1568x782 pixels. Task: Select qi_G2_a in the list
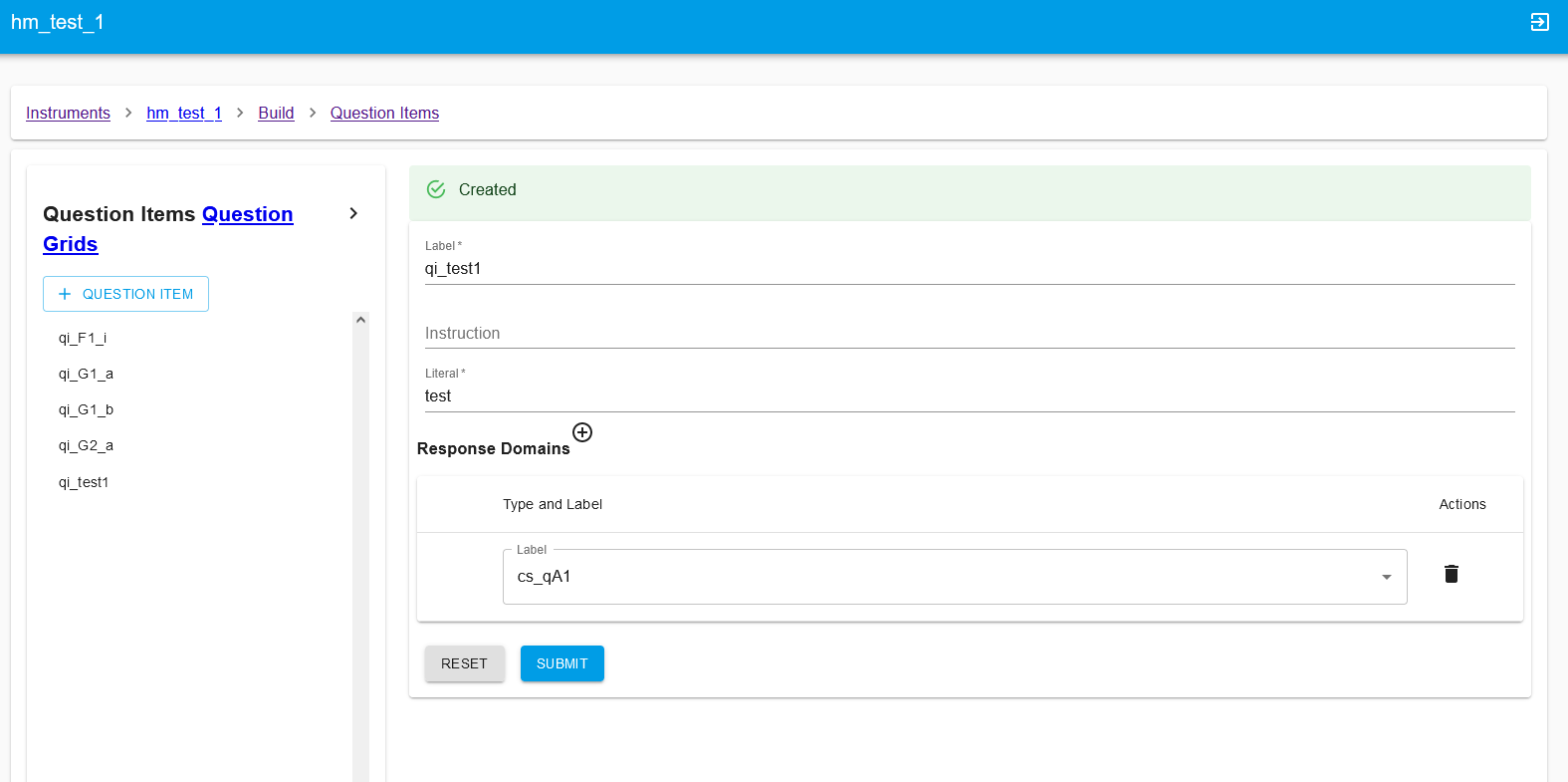click(x=86, y=445)
